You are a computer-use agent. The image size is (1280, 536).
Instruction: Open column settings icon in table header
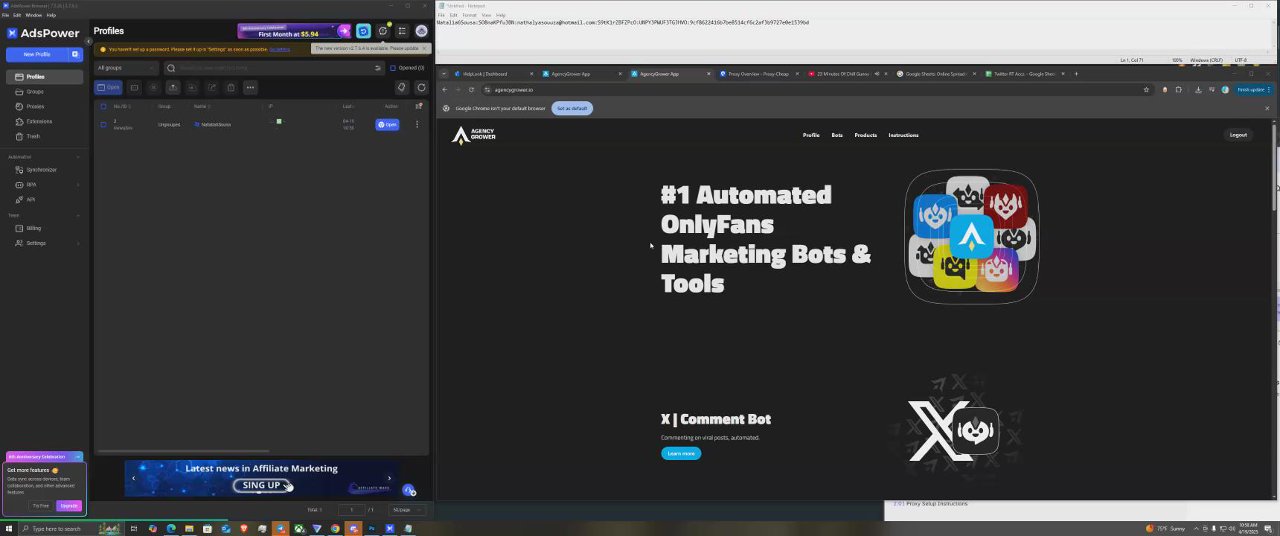(418, 106)
